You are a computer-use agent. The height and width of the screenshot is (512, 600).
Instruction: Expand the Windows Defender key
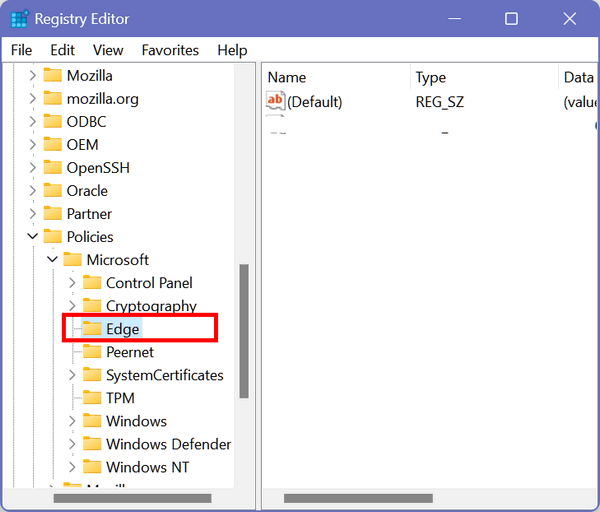[x=72, y=444]
